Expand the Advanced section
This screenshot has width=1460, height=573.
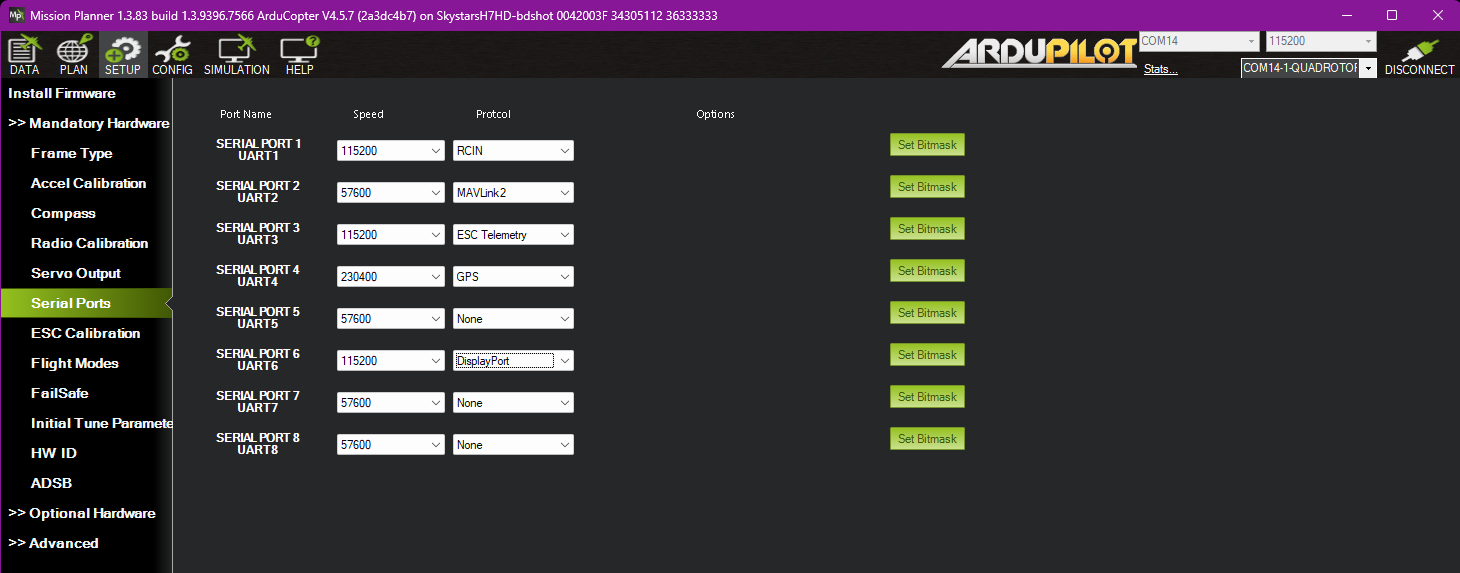pos(54,543)
